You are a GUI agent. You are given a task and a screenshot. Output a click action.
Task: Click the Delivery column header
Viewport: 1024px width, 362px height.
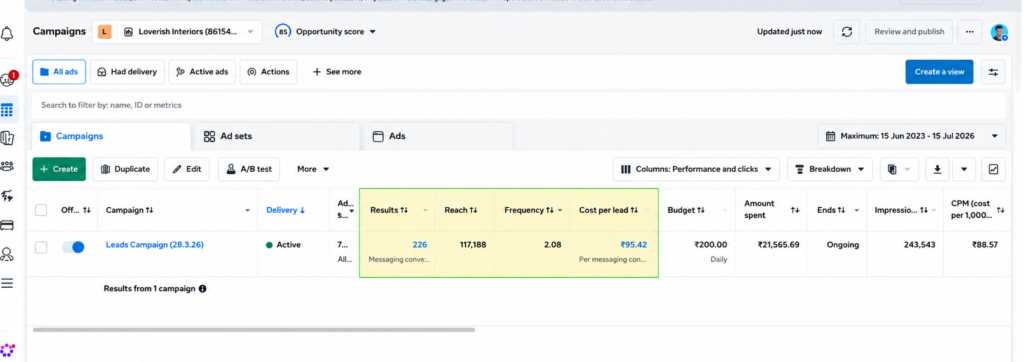[x=285, y=210]
